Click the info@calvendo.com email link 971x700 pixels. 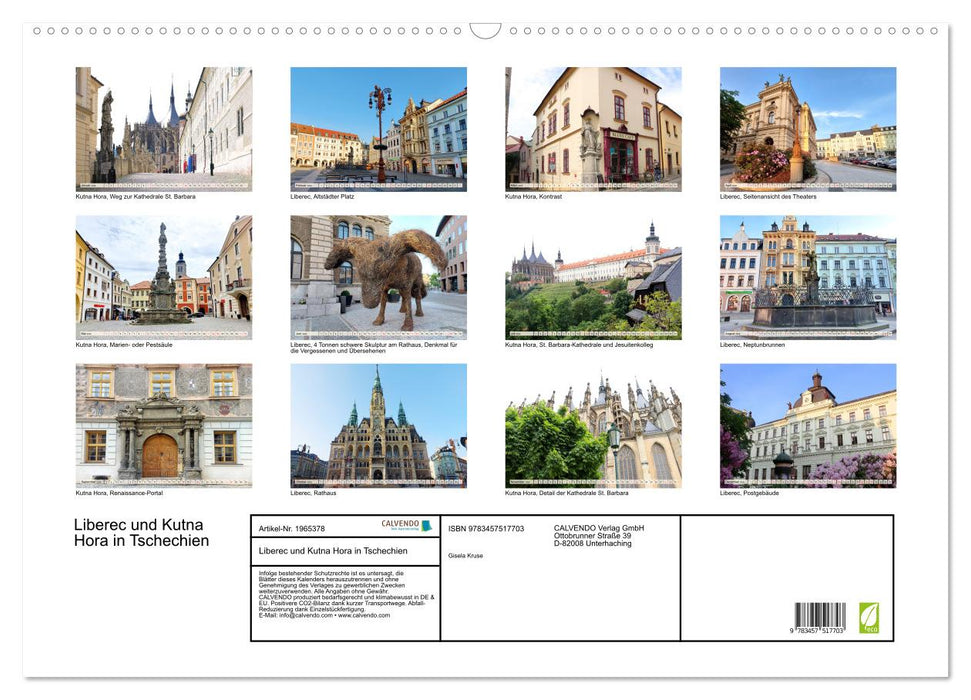pyautogui.click(x=299, y=615)
